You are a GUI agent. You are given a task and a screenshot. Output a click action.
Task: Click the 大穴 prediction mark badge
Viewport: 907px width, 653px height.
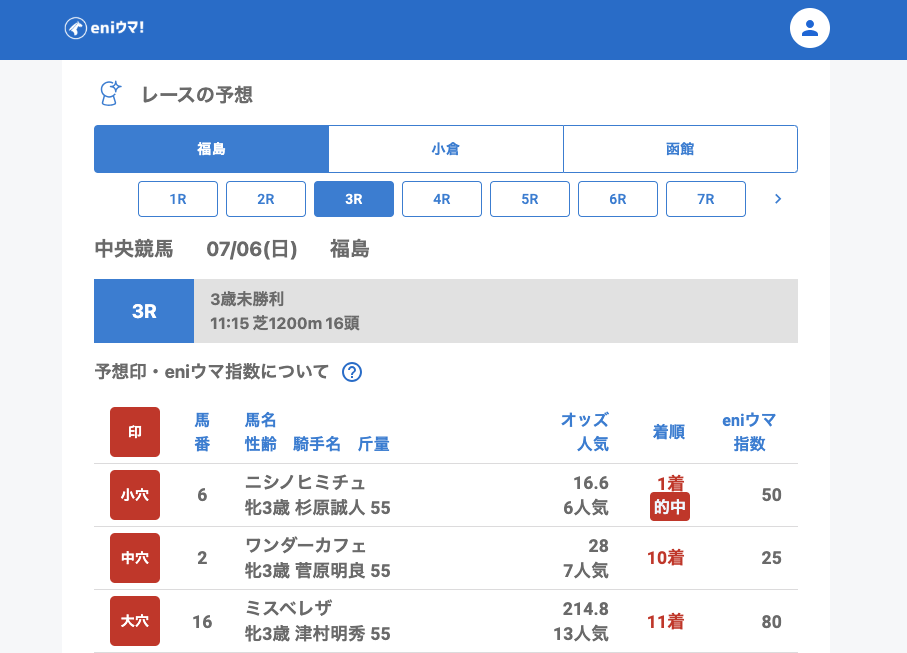(135, 621)
